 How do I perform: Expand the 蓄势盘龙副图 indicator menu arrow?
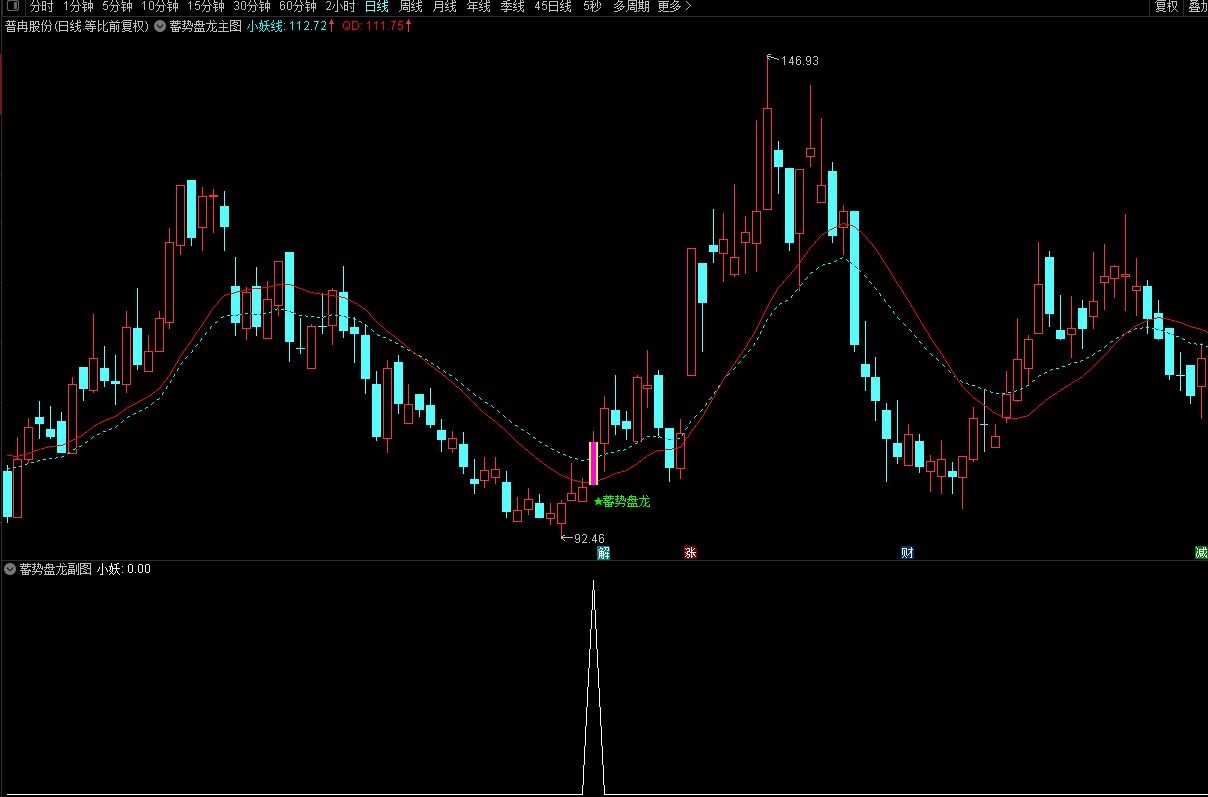(x=10, y=569)
